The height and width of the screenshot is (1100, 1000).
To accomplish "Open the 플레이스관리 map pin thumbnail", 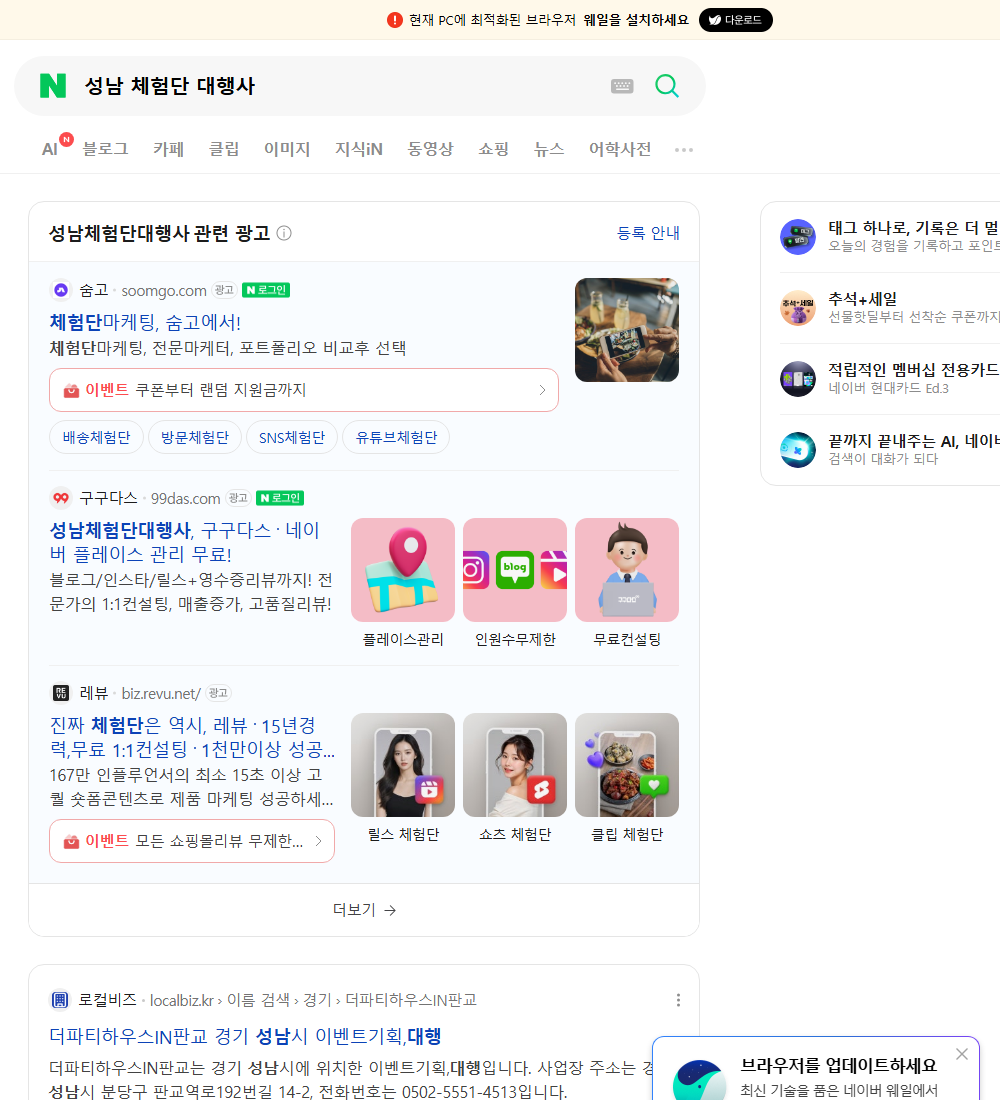I will 403,570.
